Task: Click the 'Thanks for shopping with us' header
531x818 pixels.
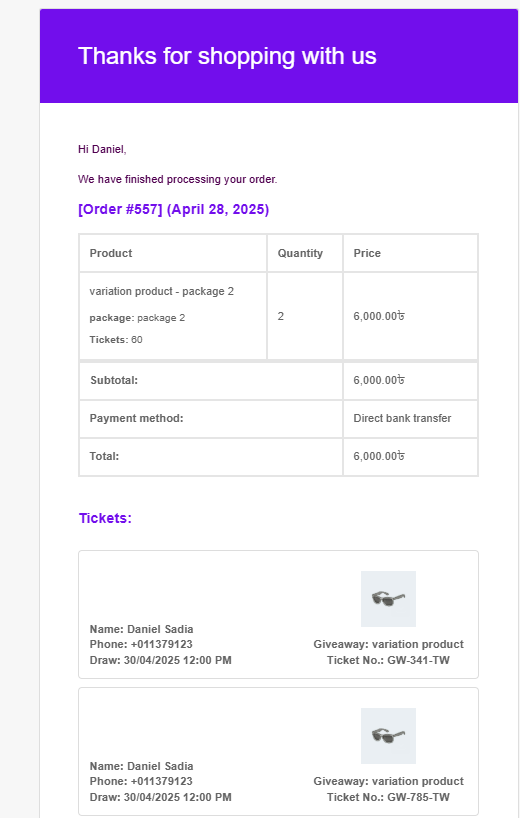Action: click(227, 56)
